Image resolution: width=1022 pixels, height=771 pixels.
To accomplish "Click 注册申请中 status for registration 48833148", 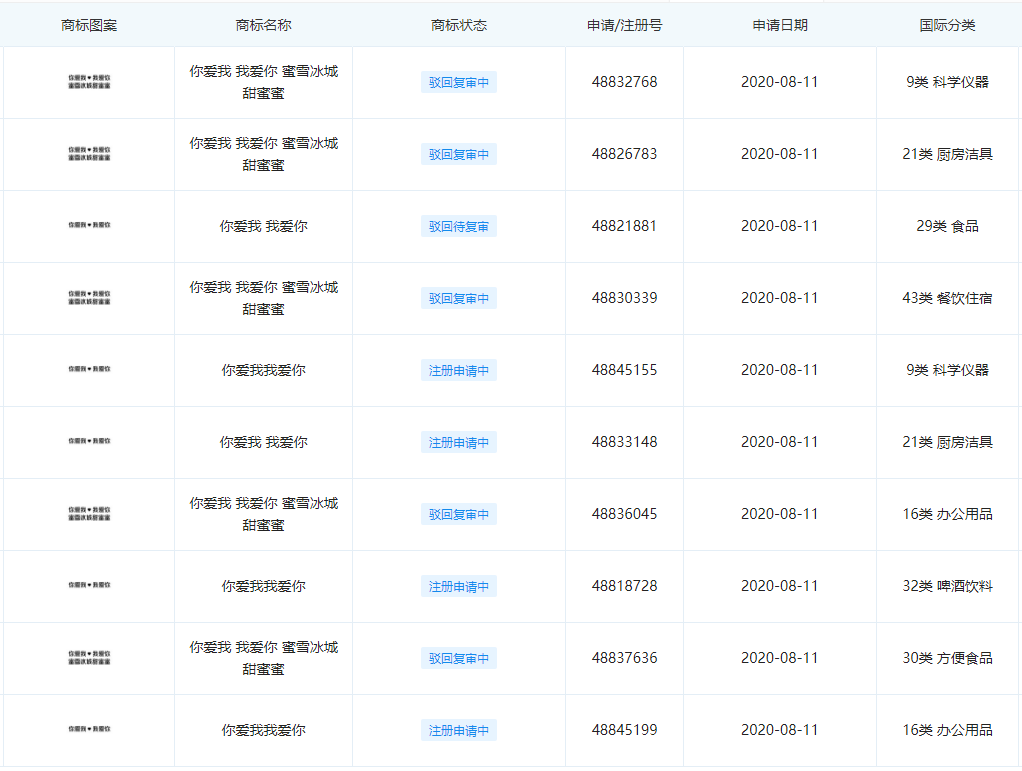I will (x=459, y=443).
